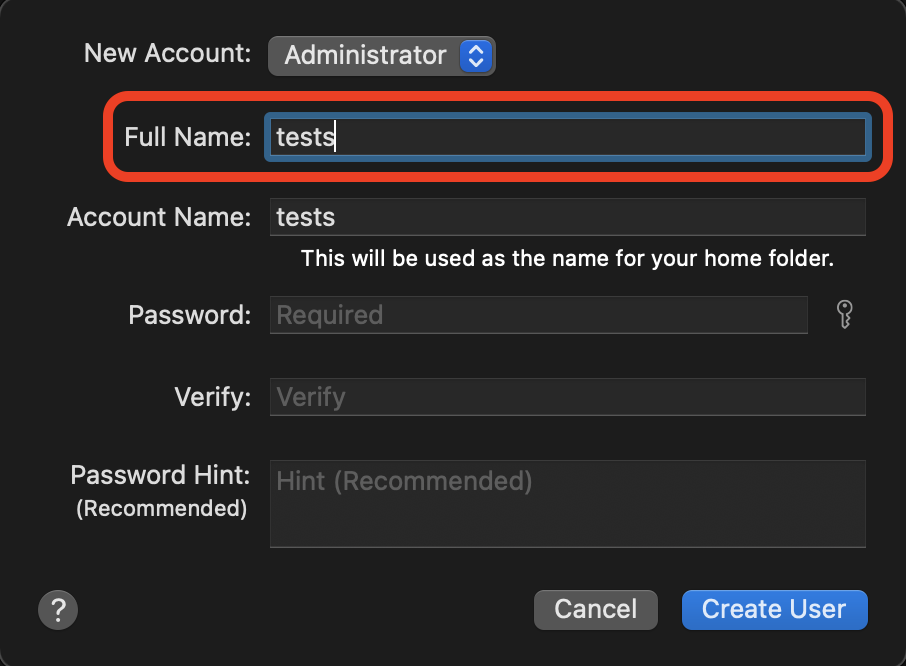Focus the Account Name text field

567,217
